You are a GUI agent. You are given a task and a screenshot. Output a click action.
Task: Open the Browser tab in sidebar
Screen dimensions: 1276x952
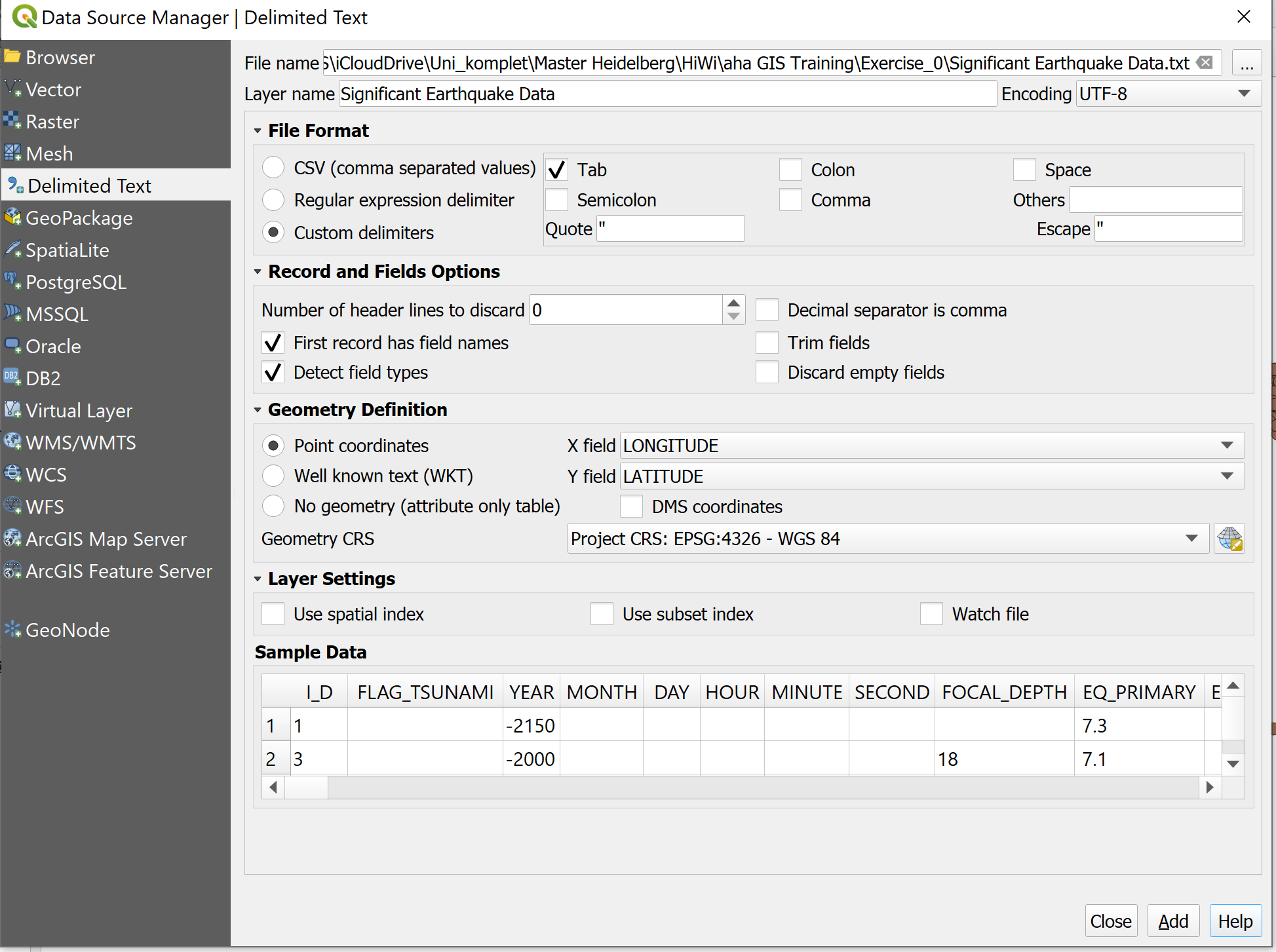point(60,57)
